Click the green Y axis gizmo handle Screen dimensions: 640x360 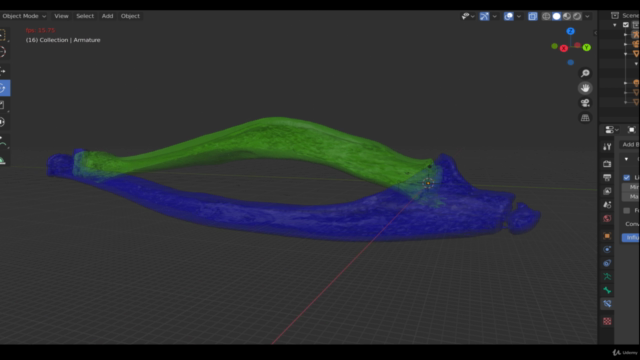(587, 48)
